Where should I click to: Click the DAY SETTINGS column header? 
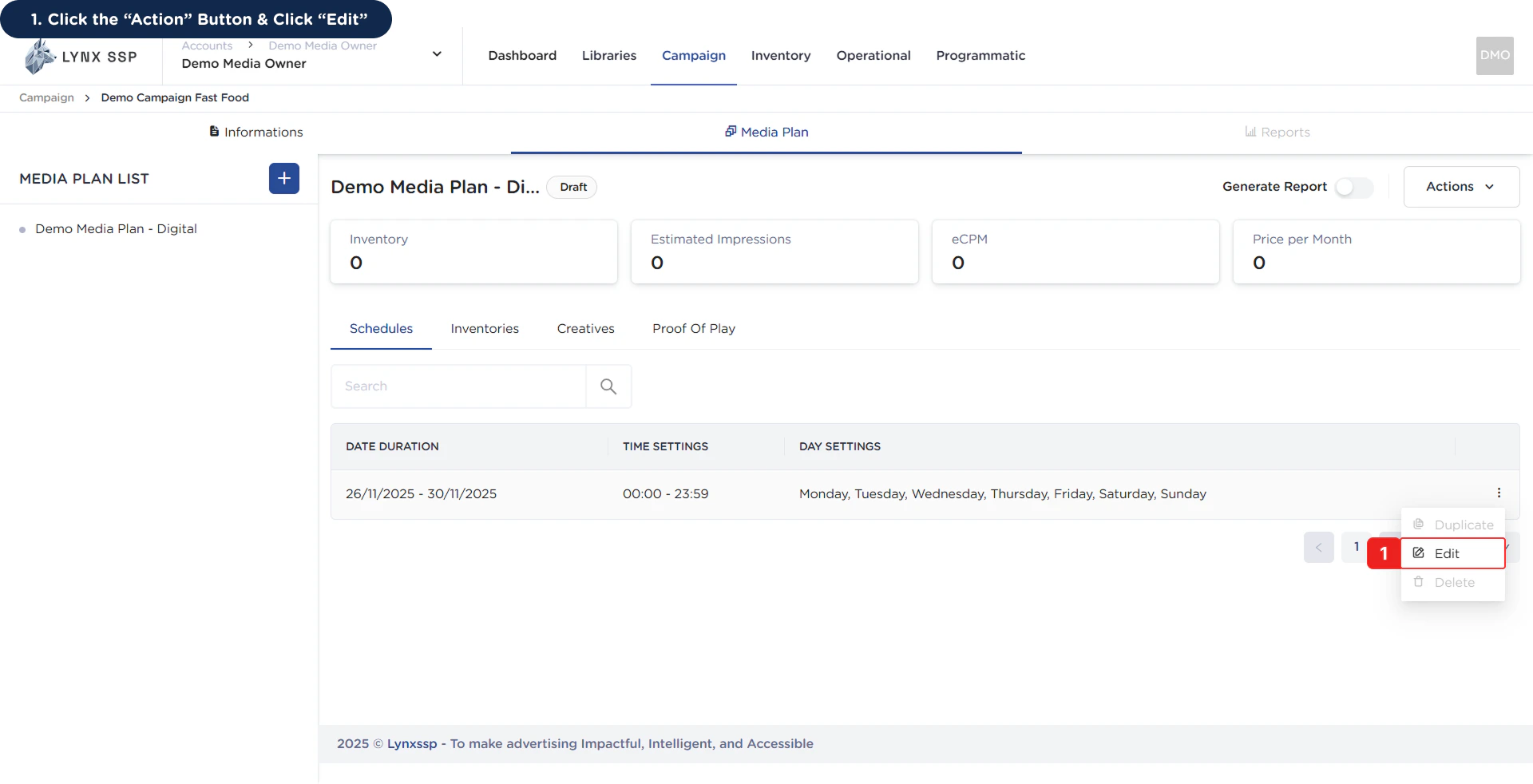click(x=840, y=447)
